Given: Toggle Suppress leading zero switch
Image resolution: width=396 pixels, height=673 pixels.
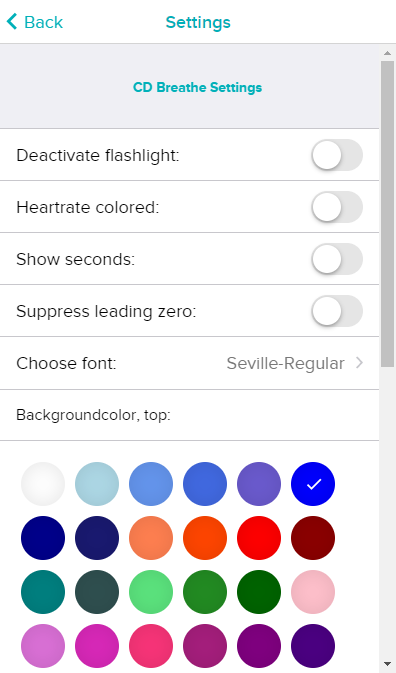Looking at the screenshot, I should point(337,311).
